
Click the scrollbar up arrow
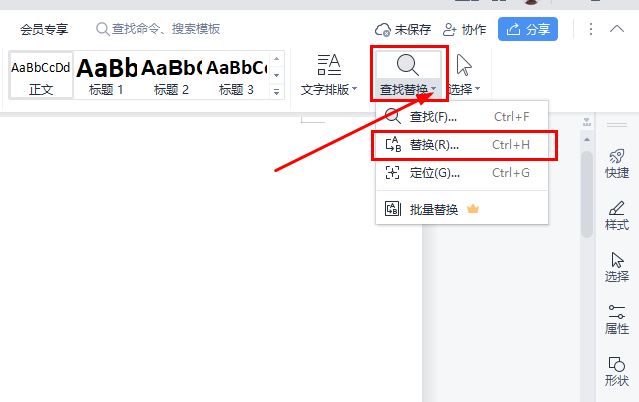(x=587, y=140)
